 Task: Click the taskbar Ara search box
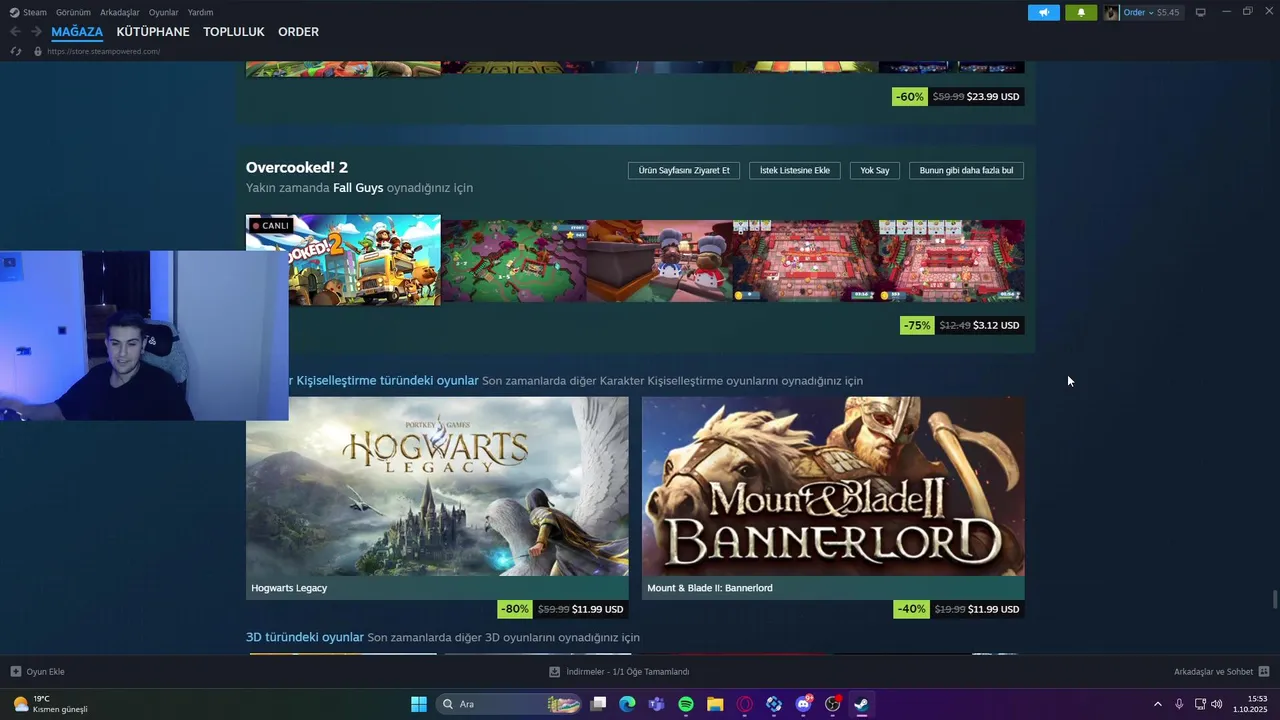click(x=510, y=704)
